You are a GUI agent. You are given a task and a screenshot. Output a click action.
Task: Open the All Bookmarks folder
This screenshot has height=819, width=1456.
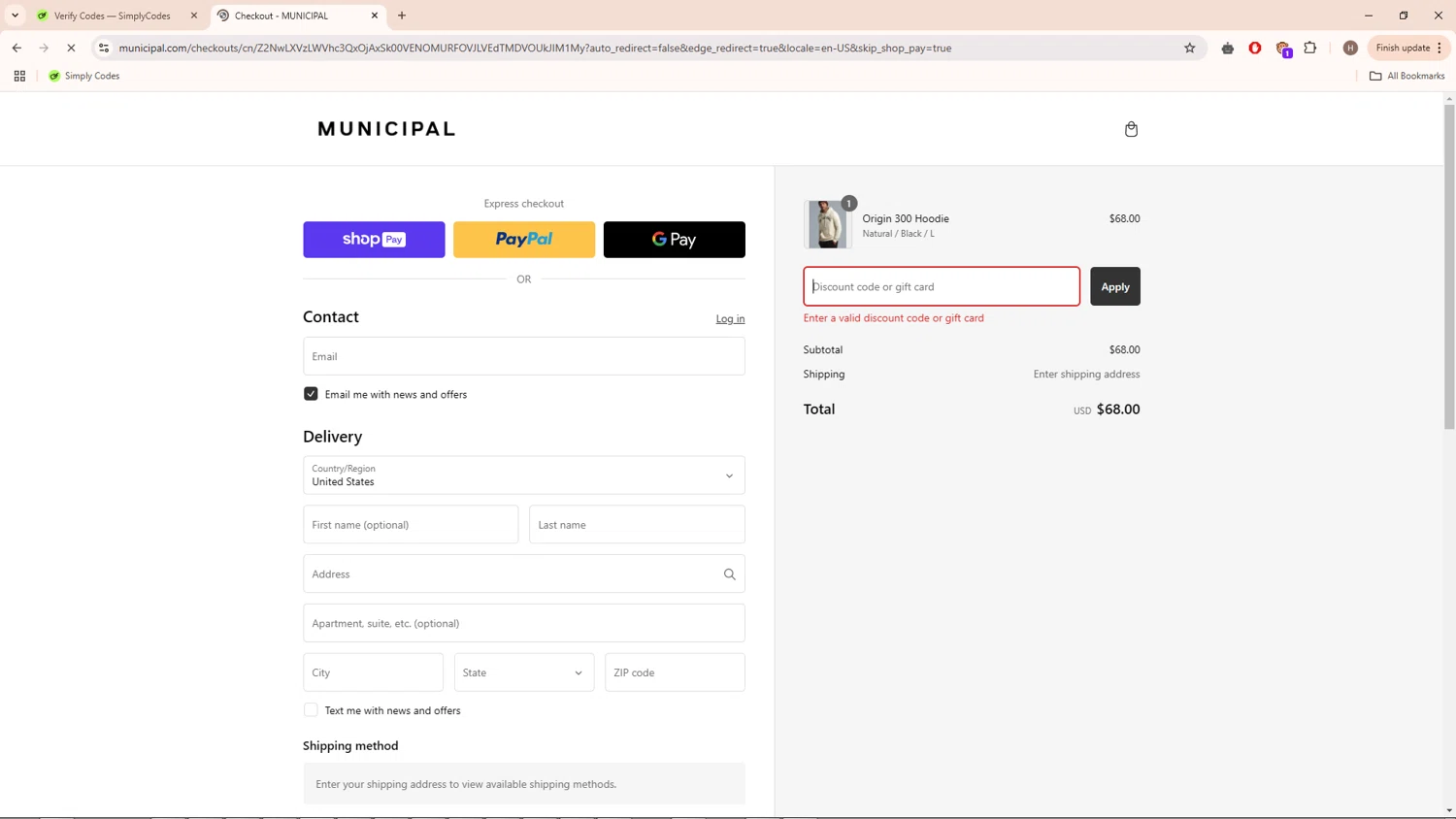(1406, 76)
